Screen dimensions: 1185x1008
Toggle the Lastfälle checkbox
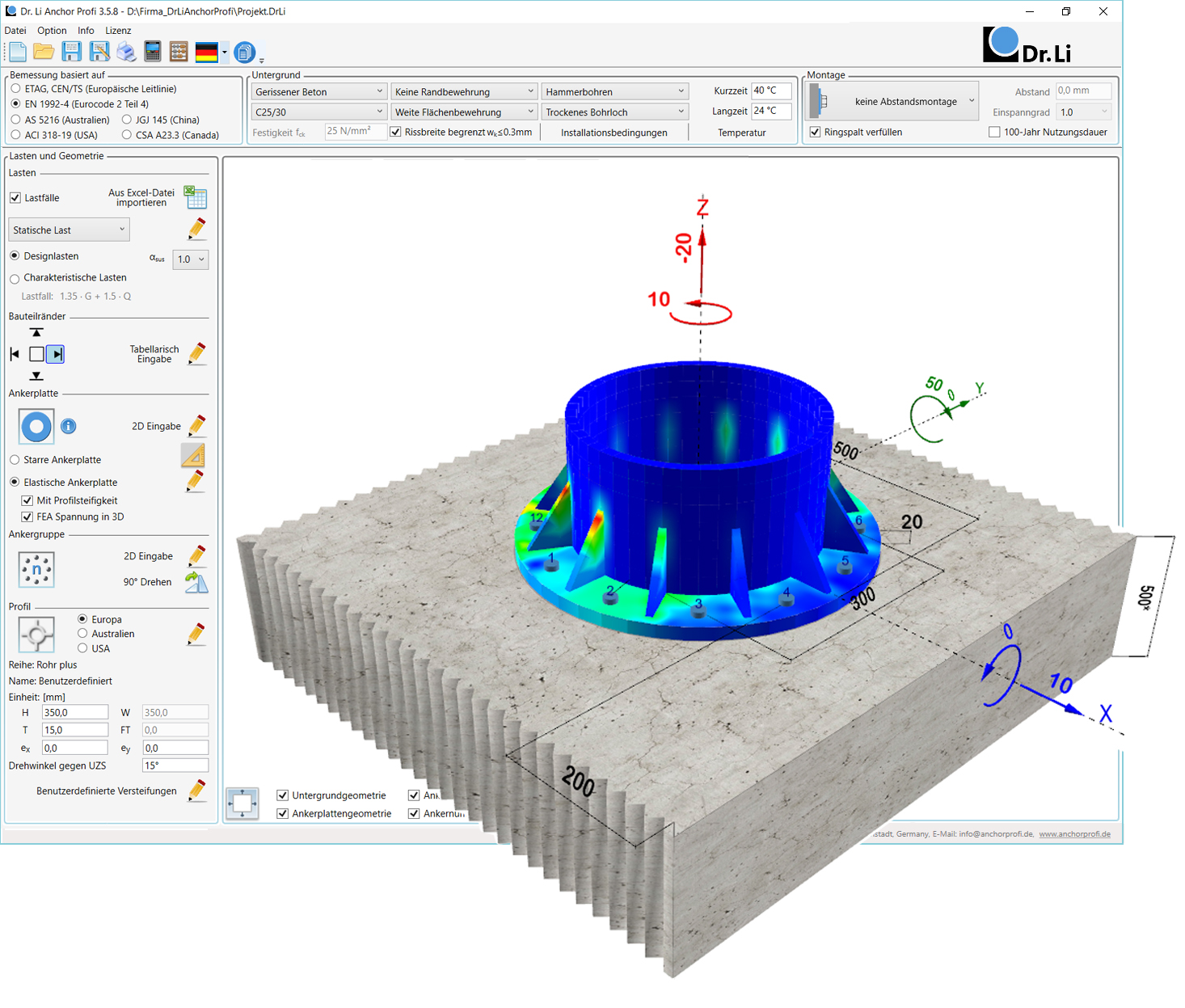(x=15, y=198)
